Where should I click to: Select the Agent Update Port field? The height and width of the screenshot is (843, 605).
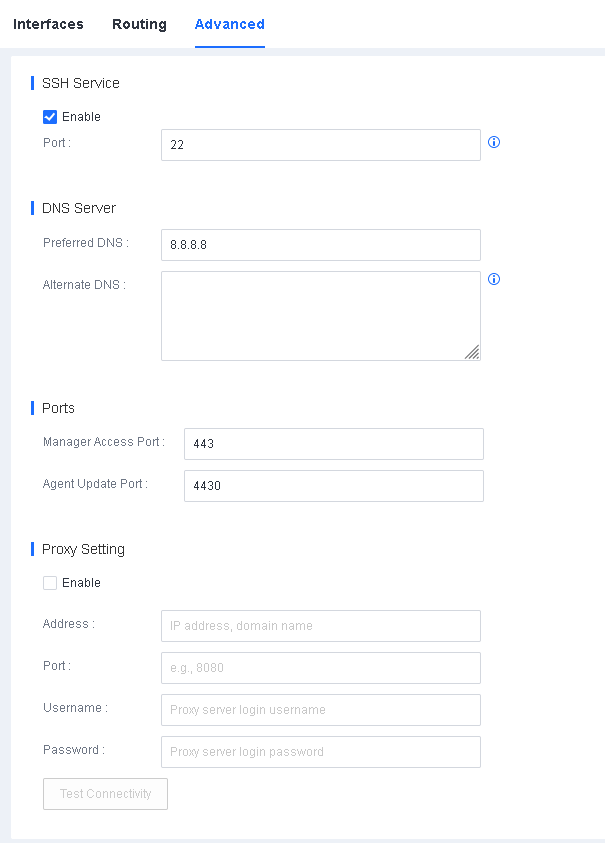click(333, 486)
